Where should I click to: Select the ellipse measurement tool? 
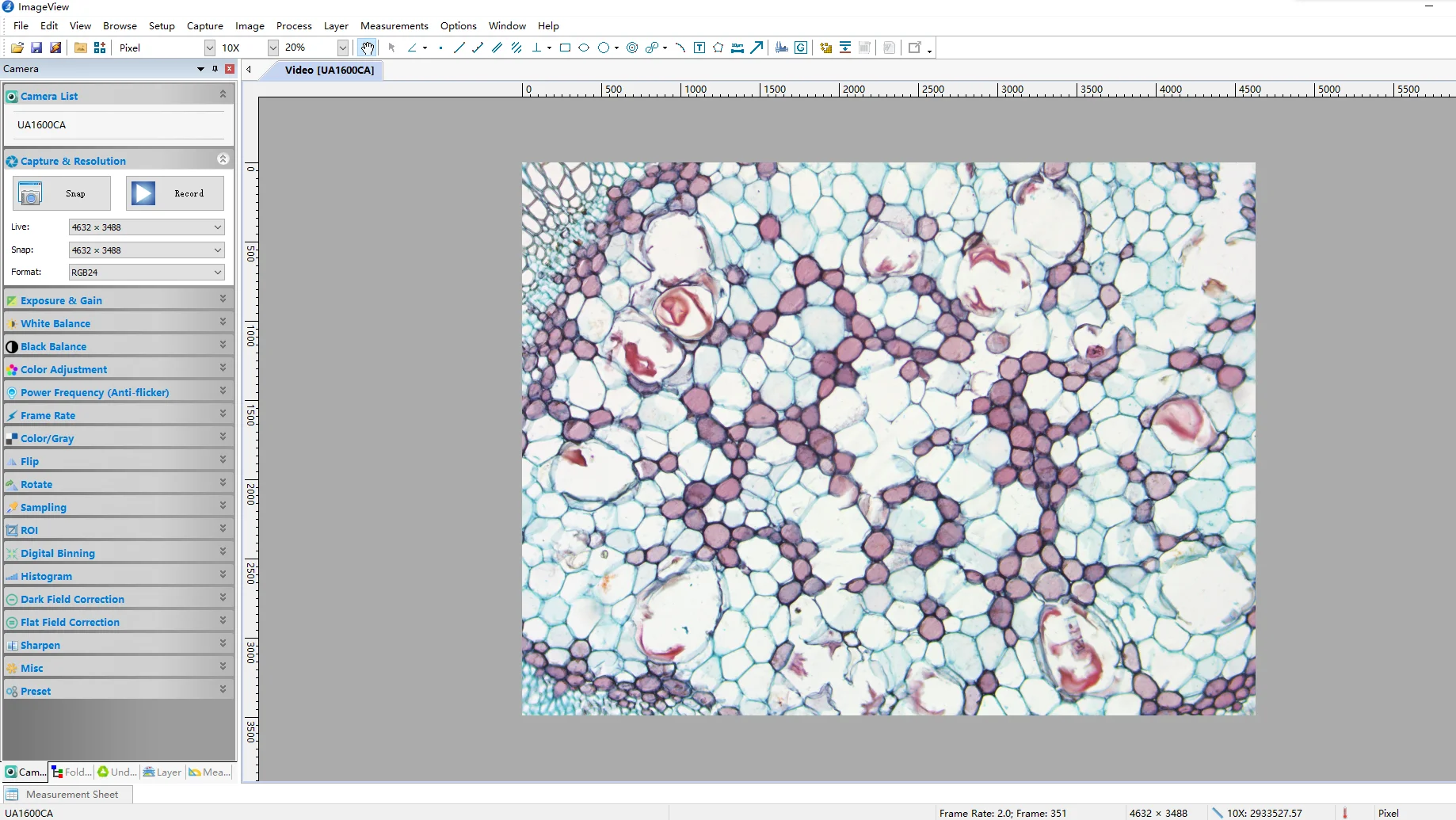click(584, 48)
